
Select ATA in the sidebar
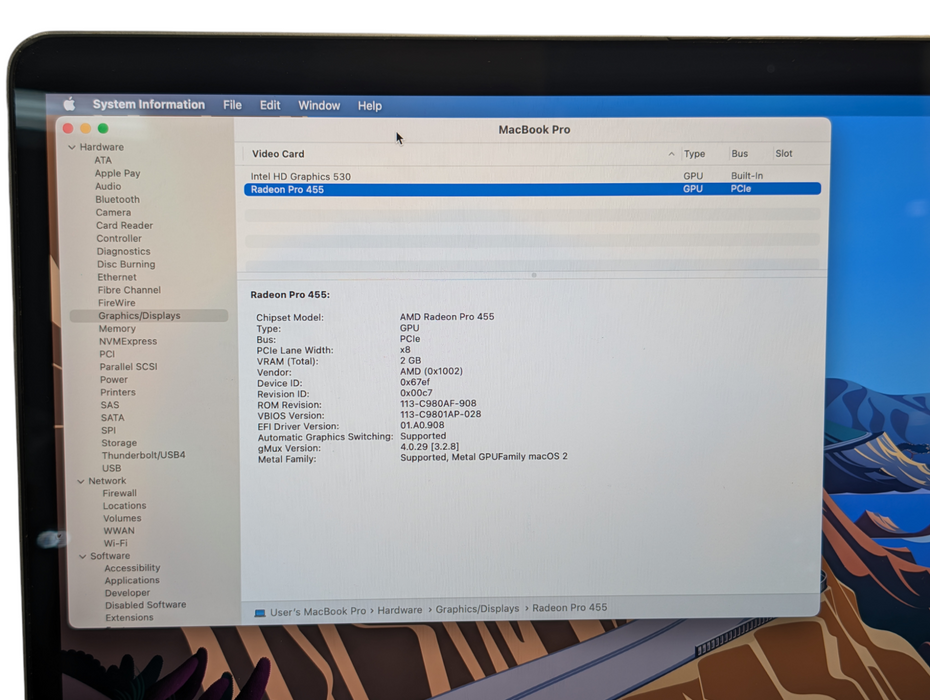[x=103, y=160]
